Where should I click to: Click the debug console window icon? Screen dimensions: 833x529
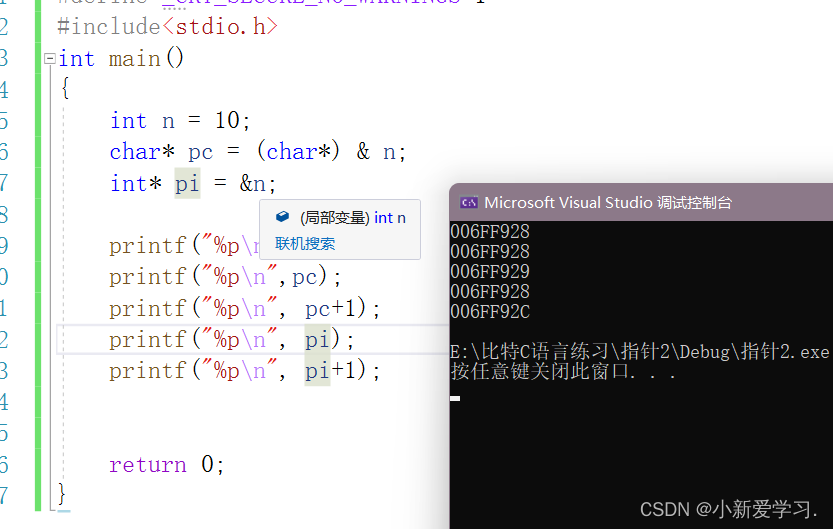pos(469,202)
